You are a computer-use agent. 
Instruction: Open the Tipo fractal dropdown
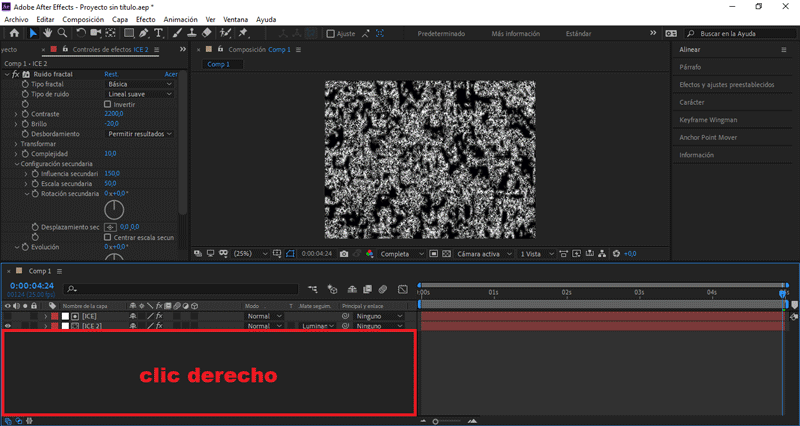[140, 84]
